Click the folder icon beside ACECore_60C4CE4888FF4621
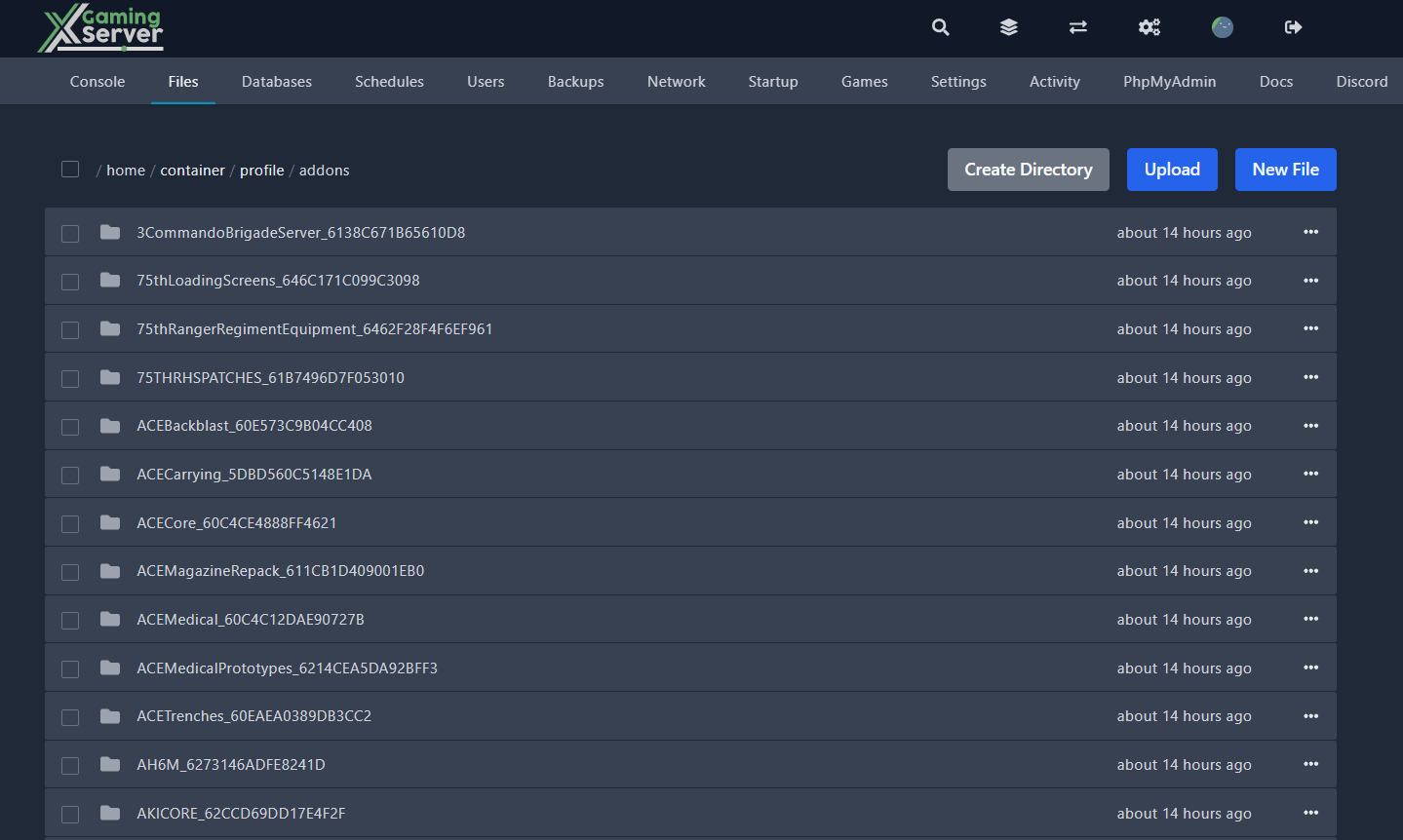1403x840 pixels. click(x=109, y=522)
